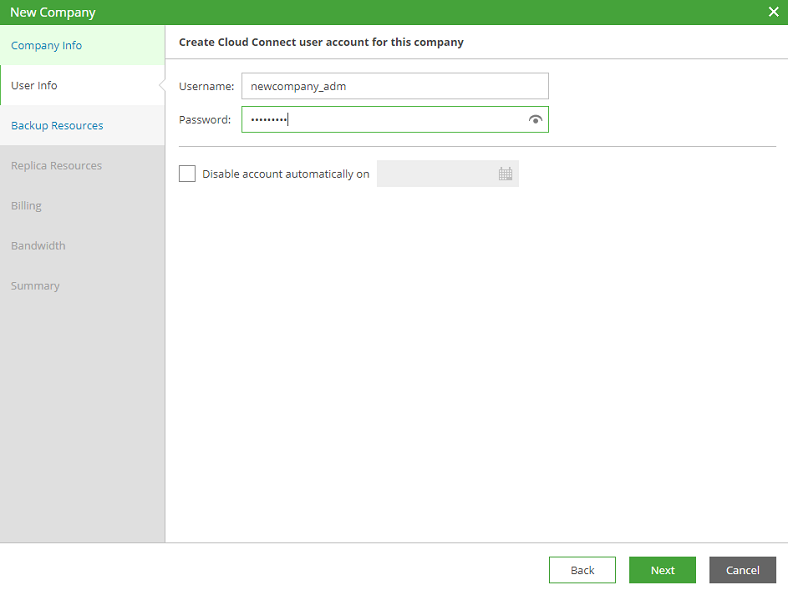
Task: Click the Password: label
Action: pyautogui.click(x=205, y=120)
